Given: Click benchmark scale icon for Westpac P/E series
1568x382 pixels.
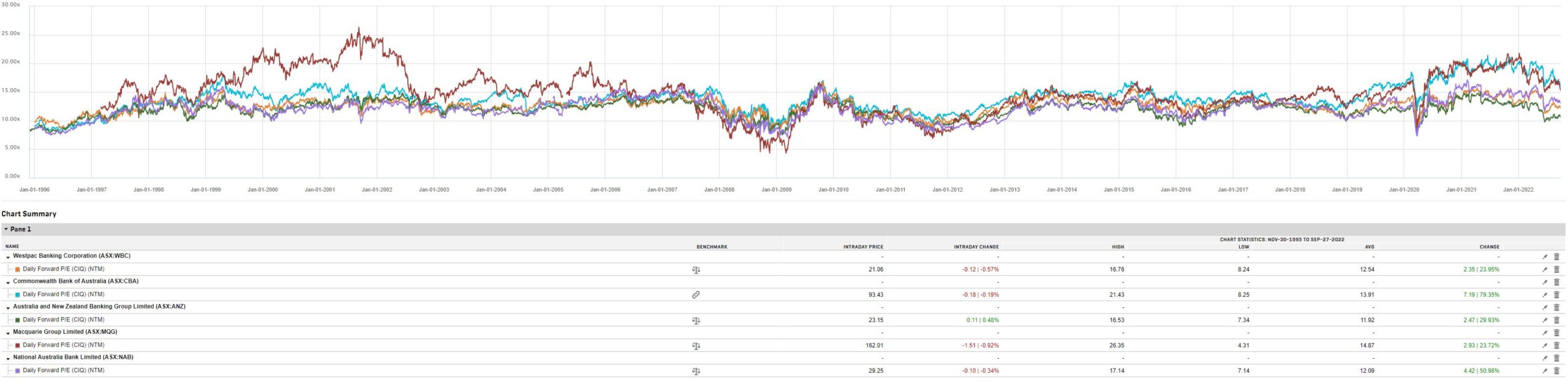Looking at the screenshot, I should pos(696,269).
